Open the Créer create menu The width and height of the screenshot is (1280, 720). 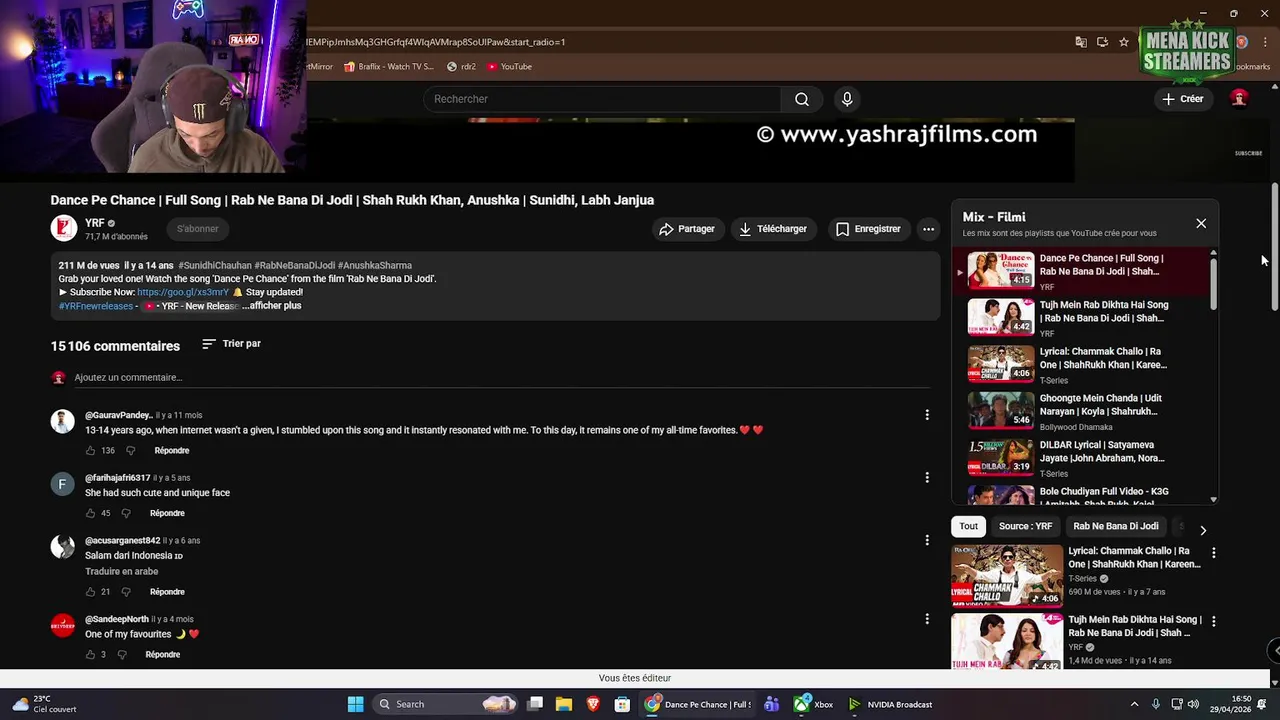1182,99
